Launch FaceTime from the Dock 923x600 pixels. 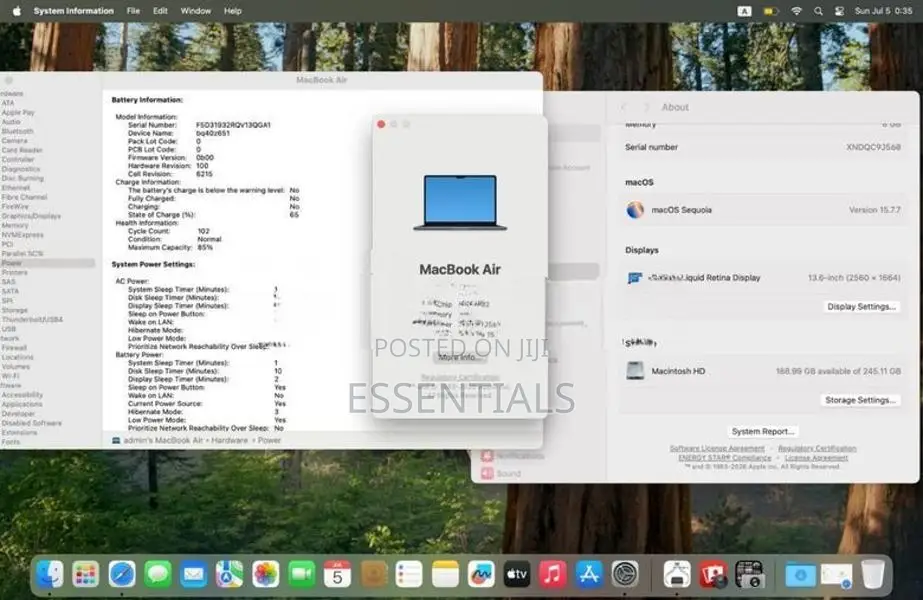(301, 574)
